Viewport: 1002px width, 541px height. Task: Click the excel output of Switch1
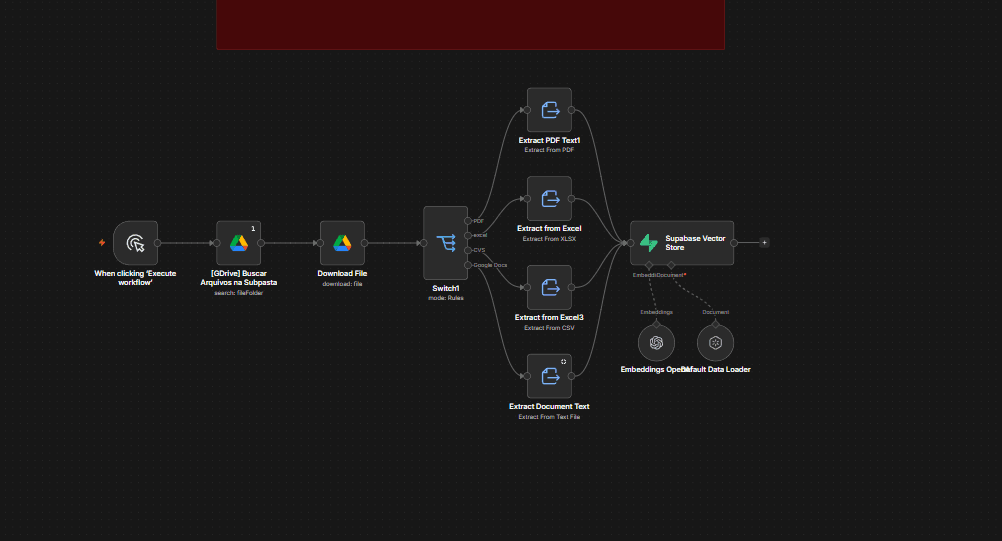pyautogui.click(x=468, y=236)
